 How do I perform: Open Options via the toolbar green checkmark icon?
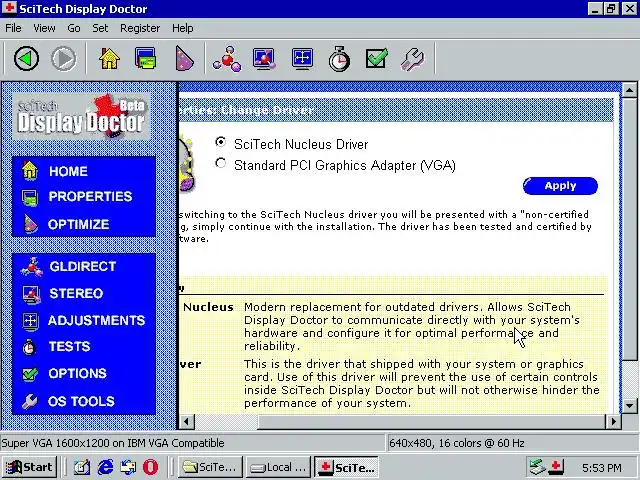pos(376,59)
